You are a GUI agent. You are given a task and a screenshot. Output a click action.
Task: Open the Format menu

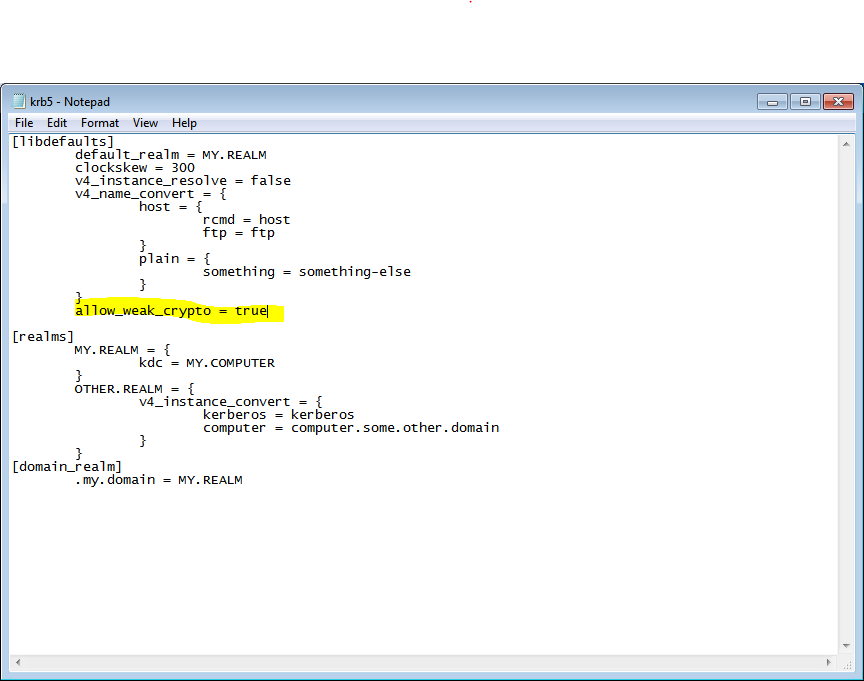coord(100,123)
